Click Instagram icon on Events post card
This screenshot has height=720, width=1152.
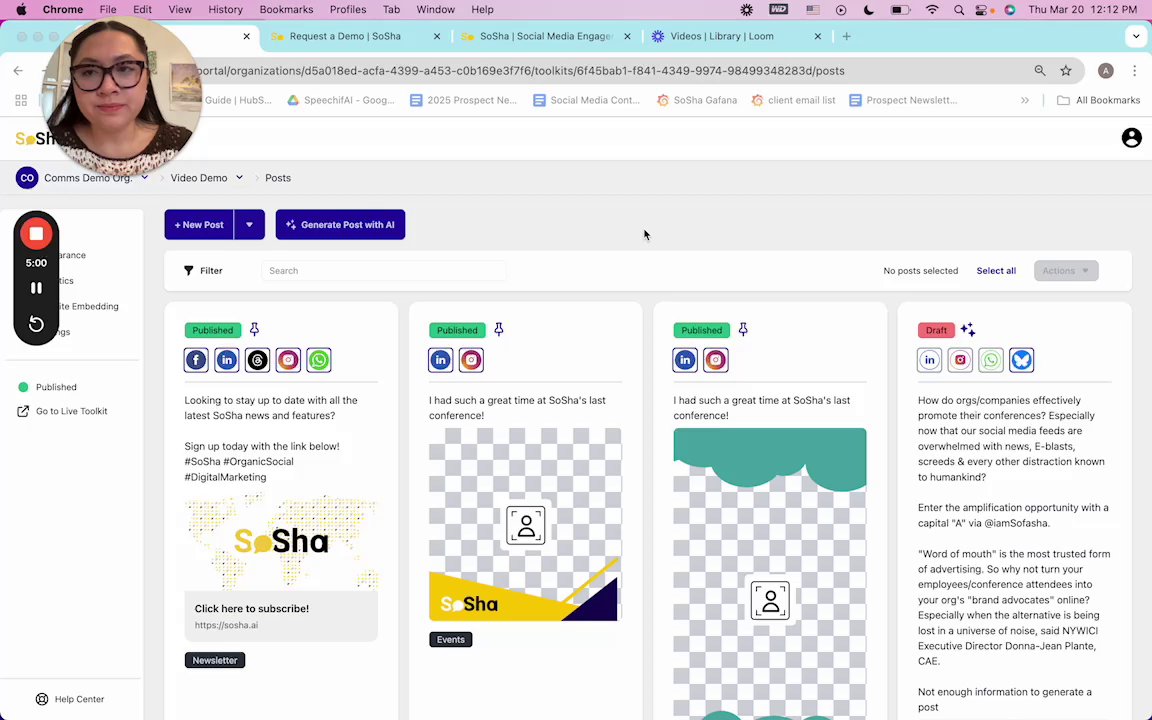tap(471, 360)
